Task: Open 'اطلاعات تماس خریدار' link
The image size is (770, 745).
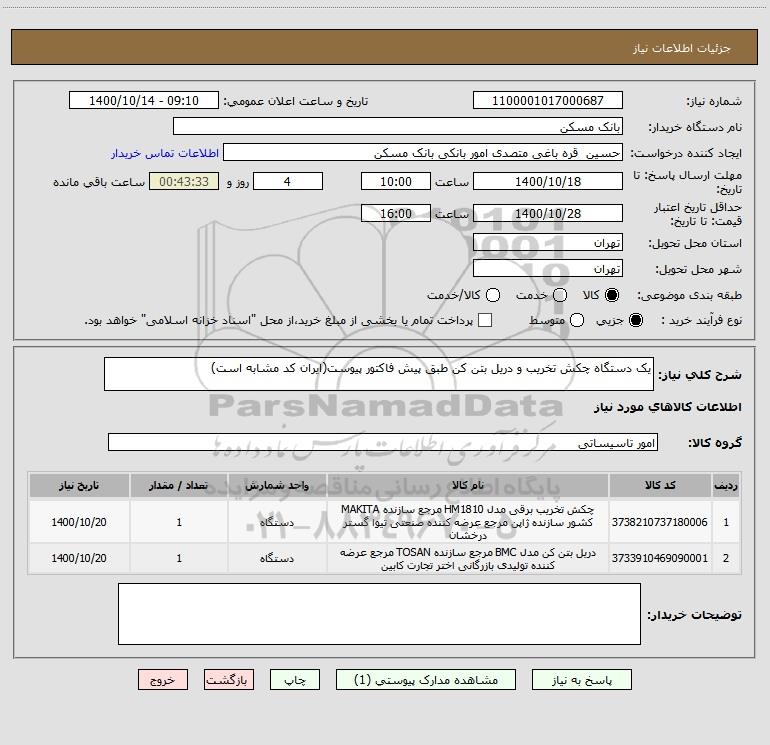Action: point(163,153)
